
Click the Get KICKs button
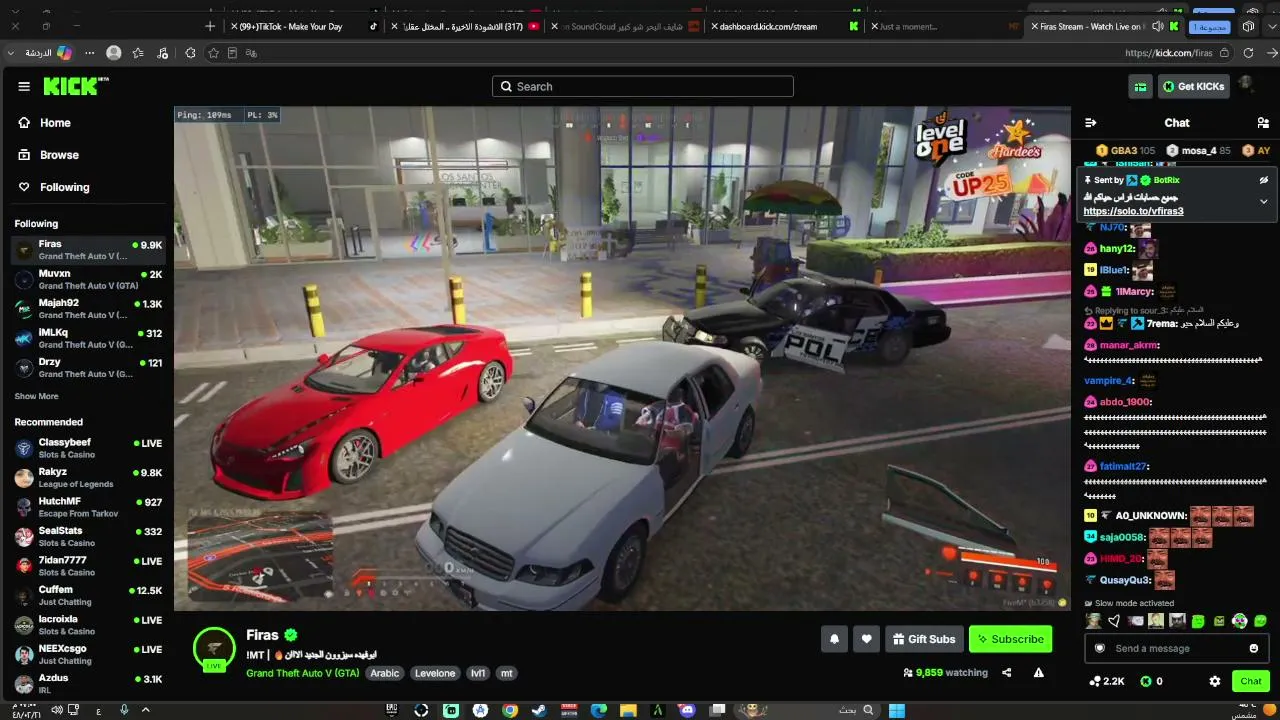click(1193, 87)
